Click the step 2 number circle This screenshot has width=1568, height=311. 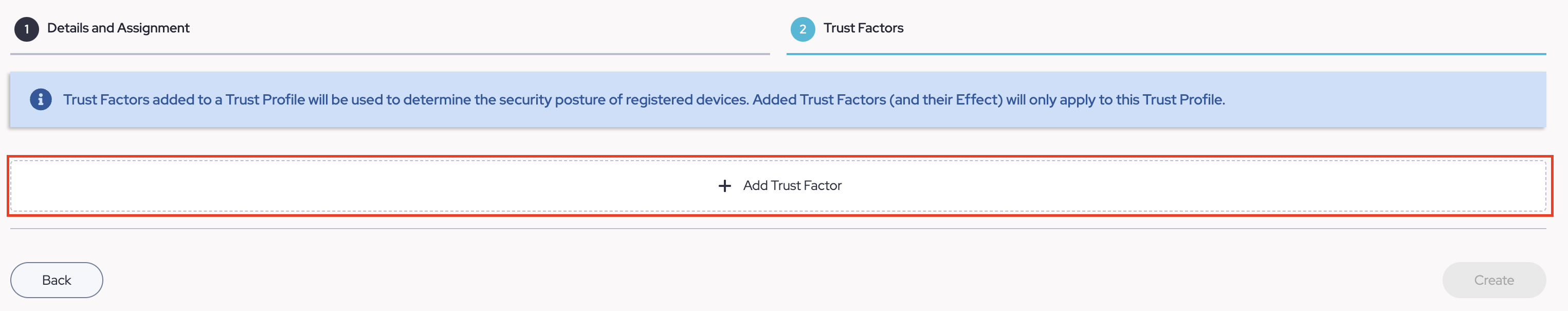803,29
